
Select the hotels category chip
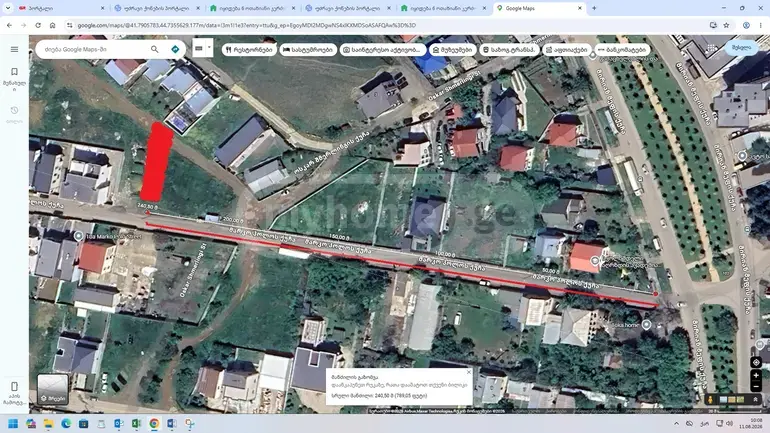point(308,50)
